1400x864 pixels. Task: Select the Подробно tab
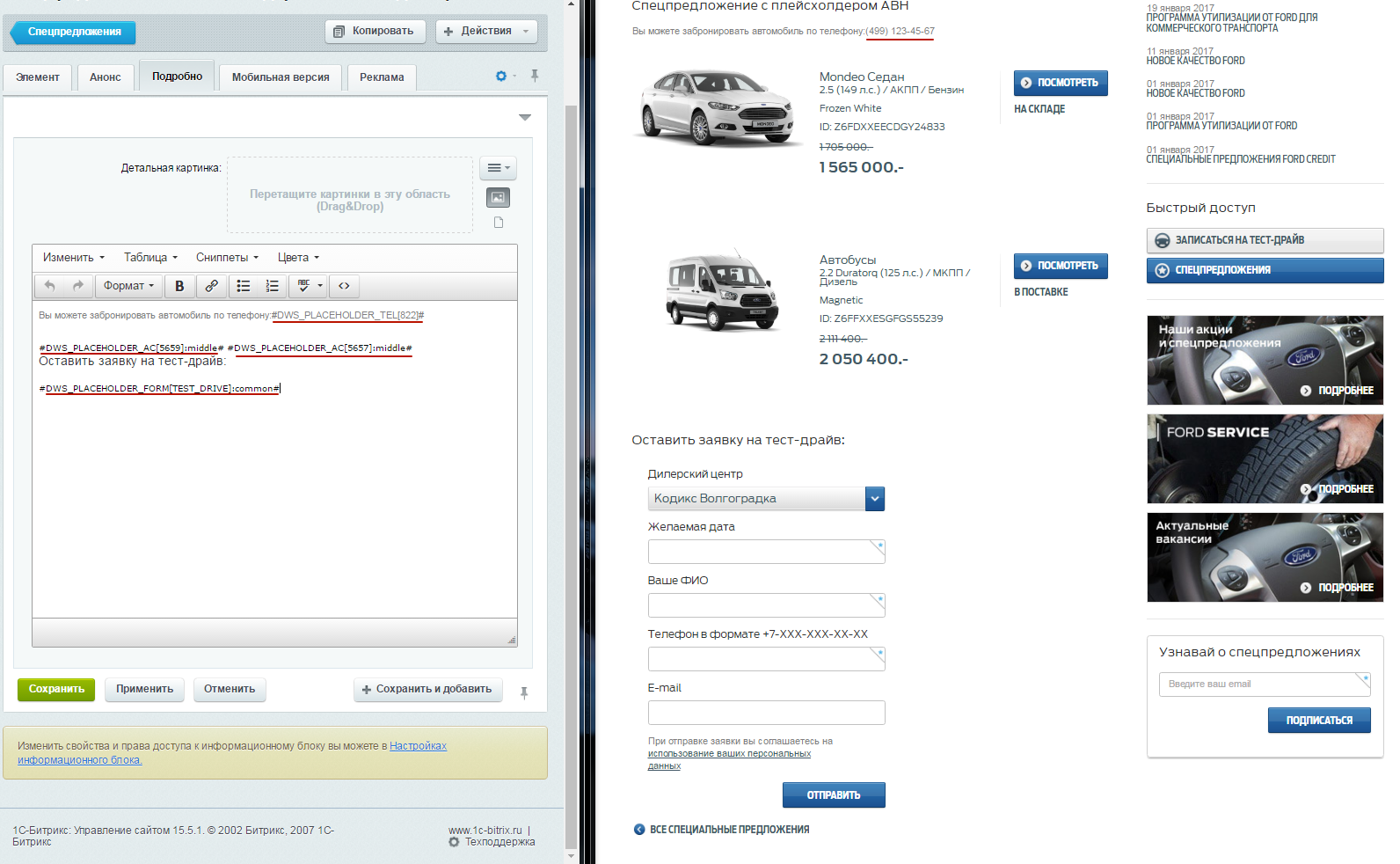click(x=177, y=77)
